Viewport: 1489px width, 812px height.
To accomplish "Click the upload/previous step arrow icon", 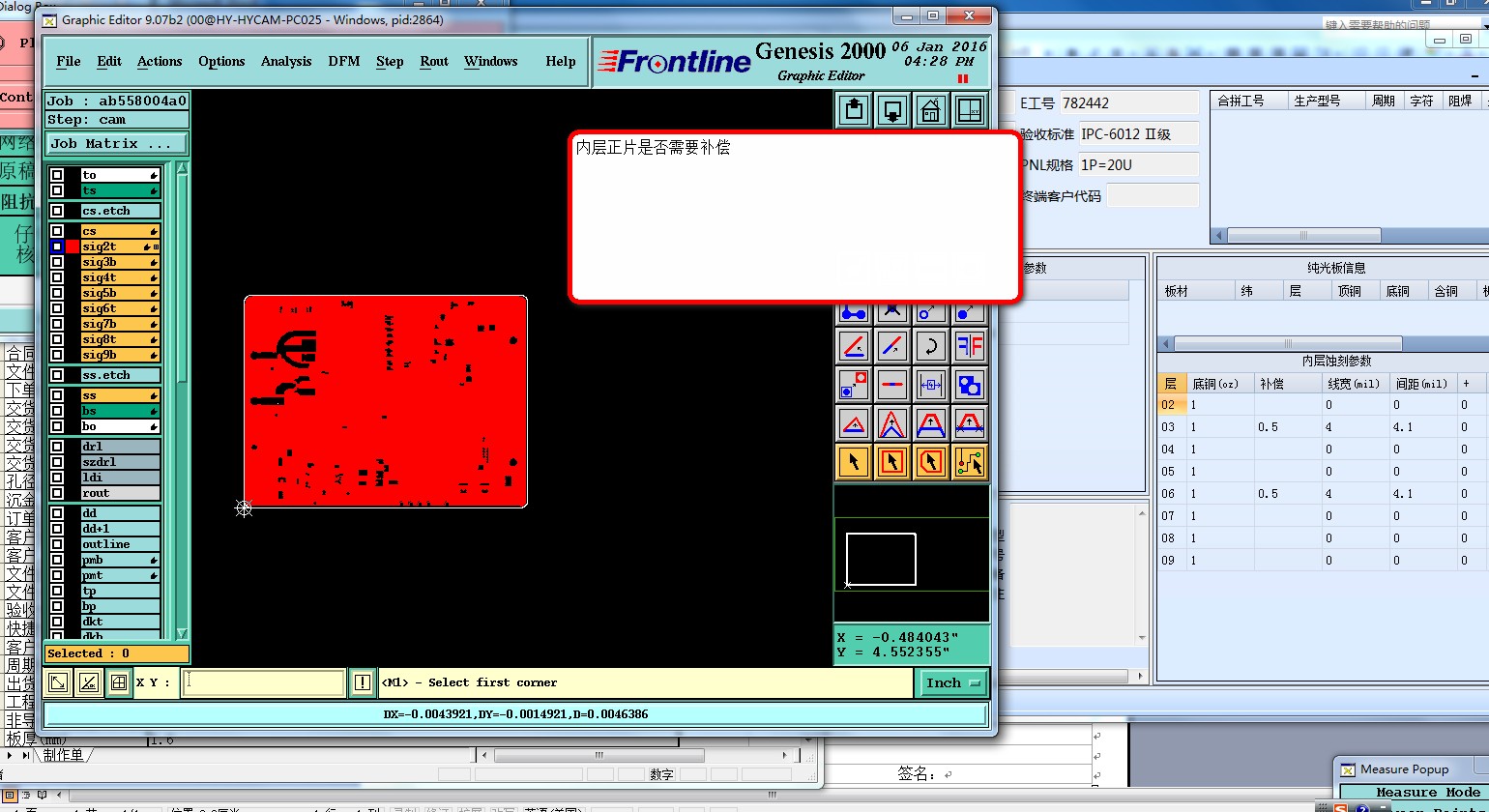I will pos(854,109).
